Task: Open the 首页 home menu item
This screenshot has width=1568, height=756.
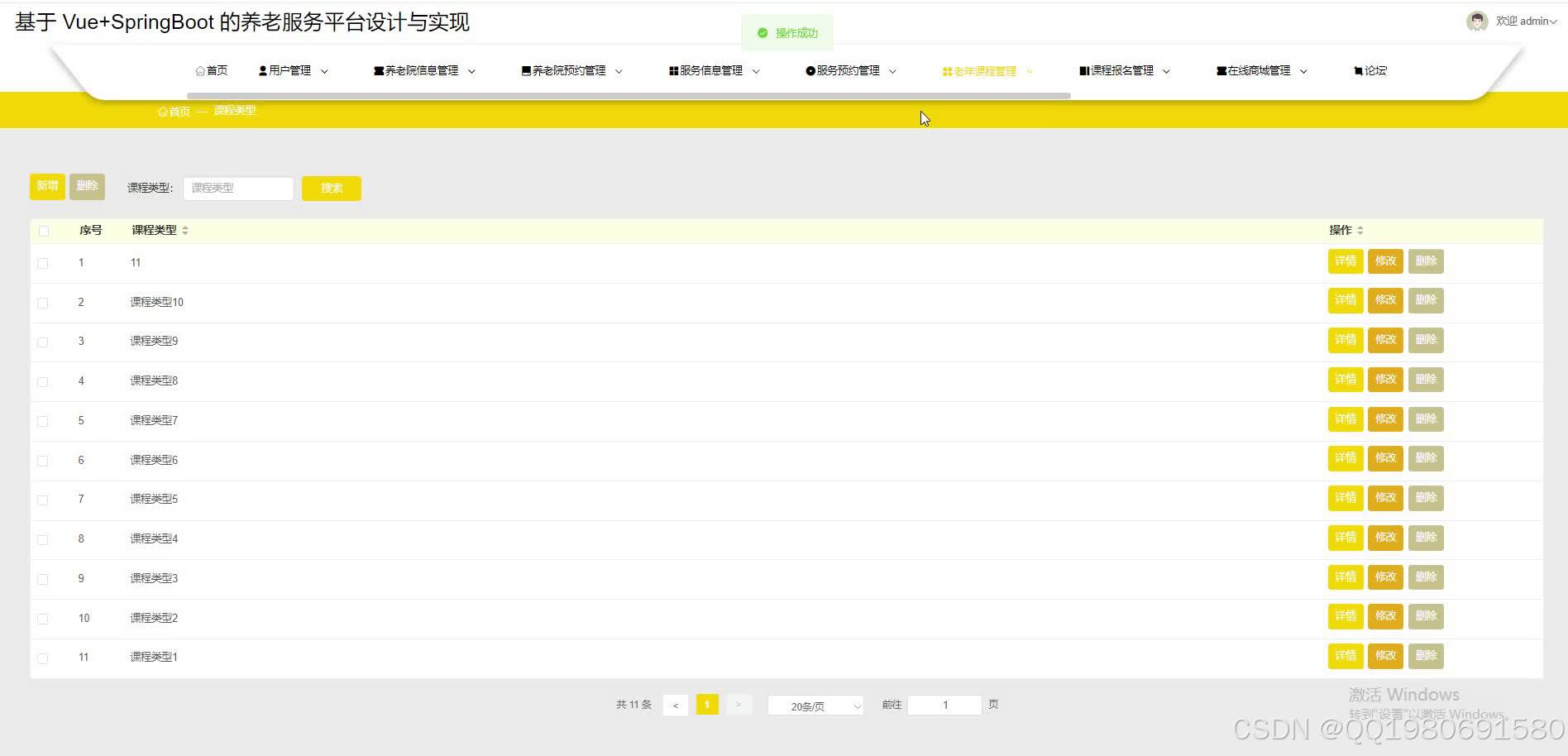Action: click(x=212, y=71)
